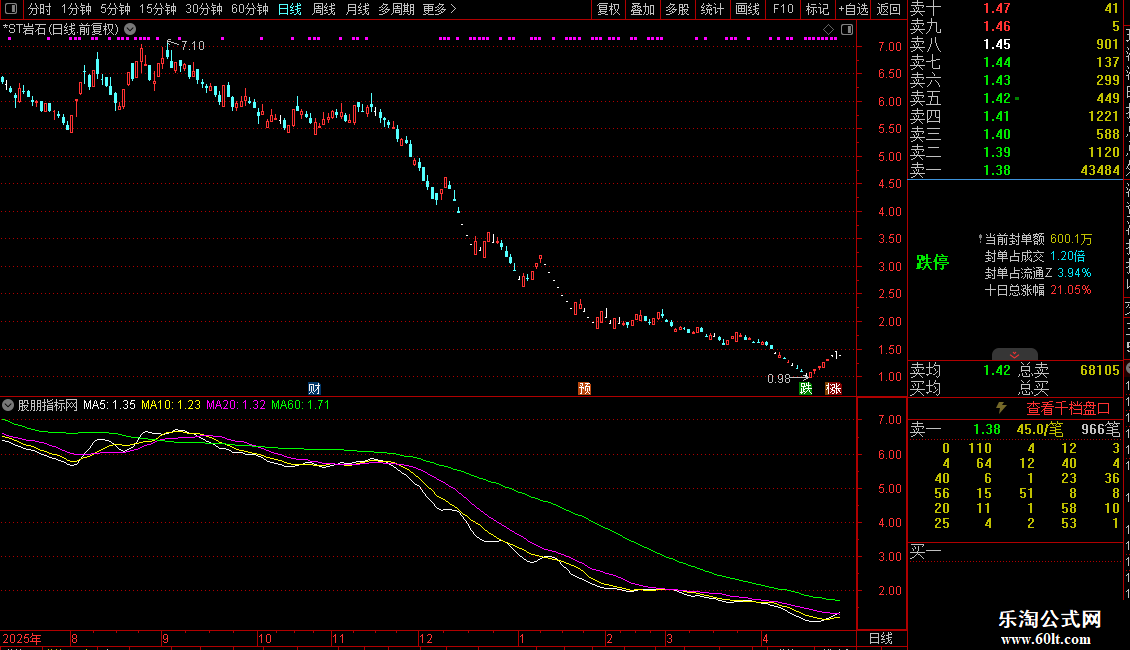Open indicator menu beside 股朋指标网
This screenshot has height=650, width=1130.
(x=8, y=405)
